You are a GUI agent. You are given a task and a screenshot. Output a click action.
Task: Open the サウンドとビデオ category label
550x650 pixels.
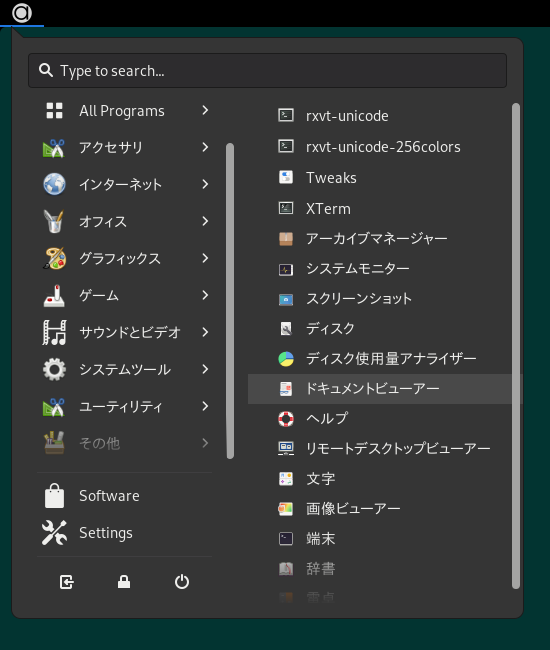(130, 332)
